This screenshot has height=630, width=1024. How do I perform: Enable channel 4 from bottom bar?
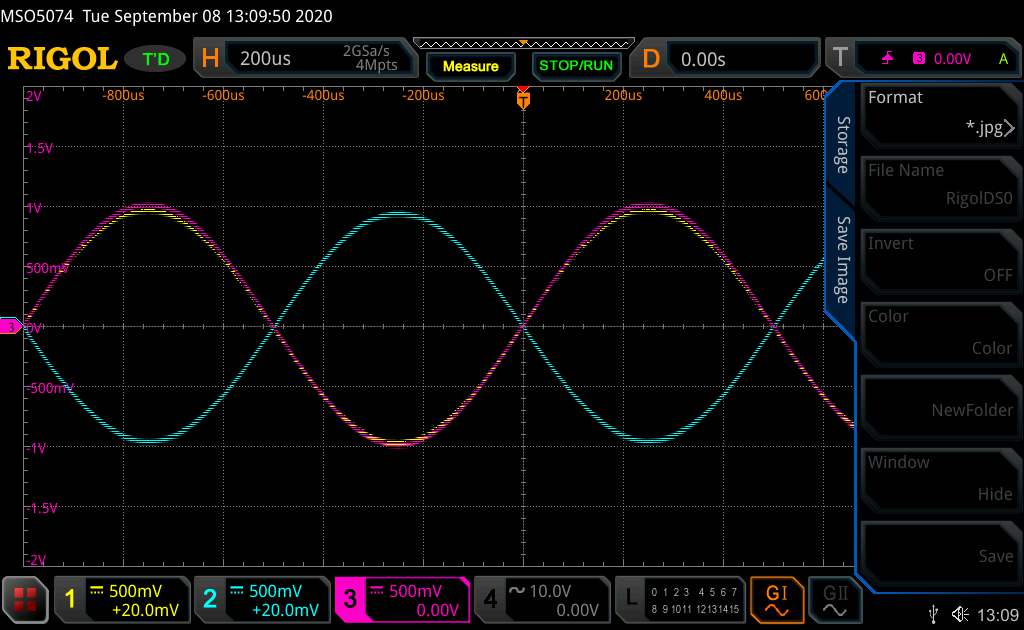tap(540, 598)
